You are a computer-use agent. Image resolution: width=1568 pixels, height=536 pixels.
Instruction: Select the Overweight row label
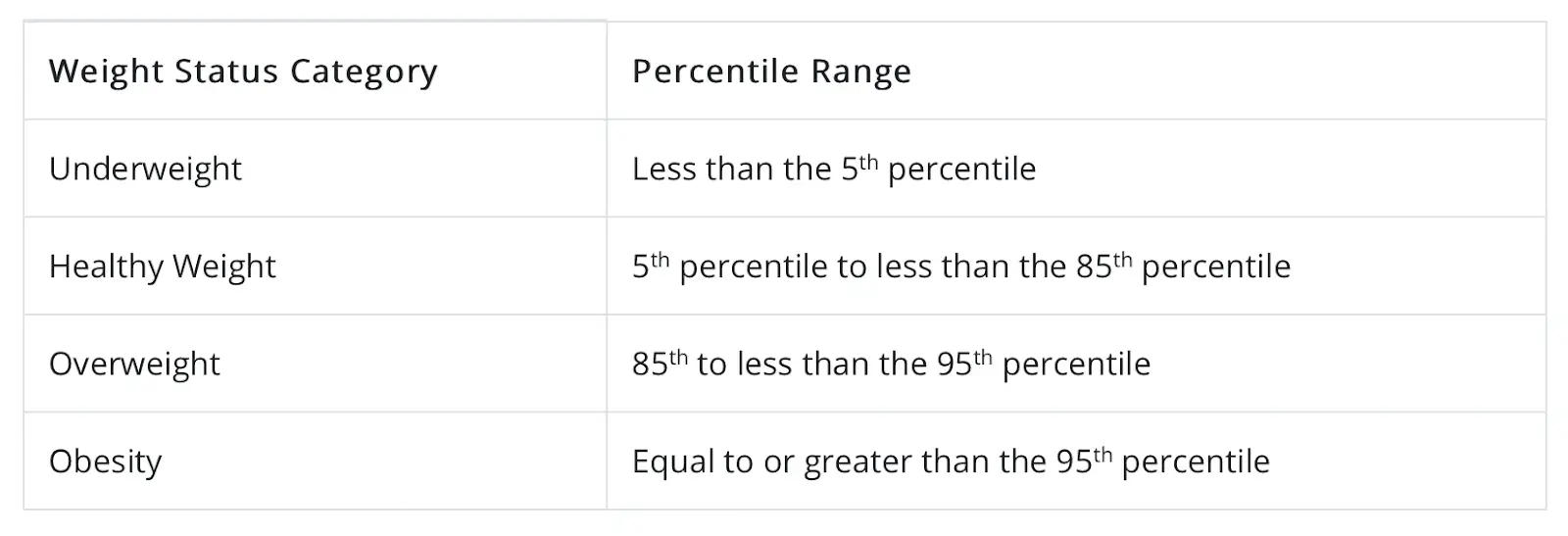pos(134,364)
